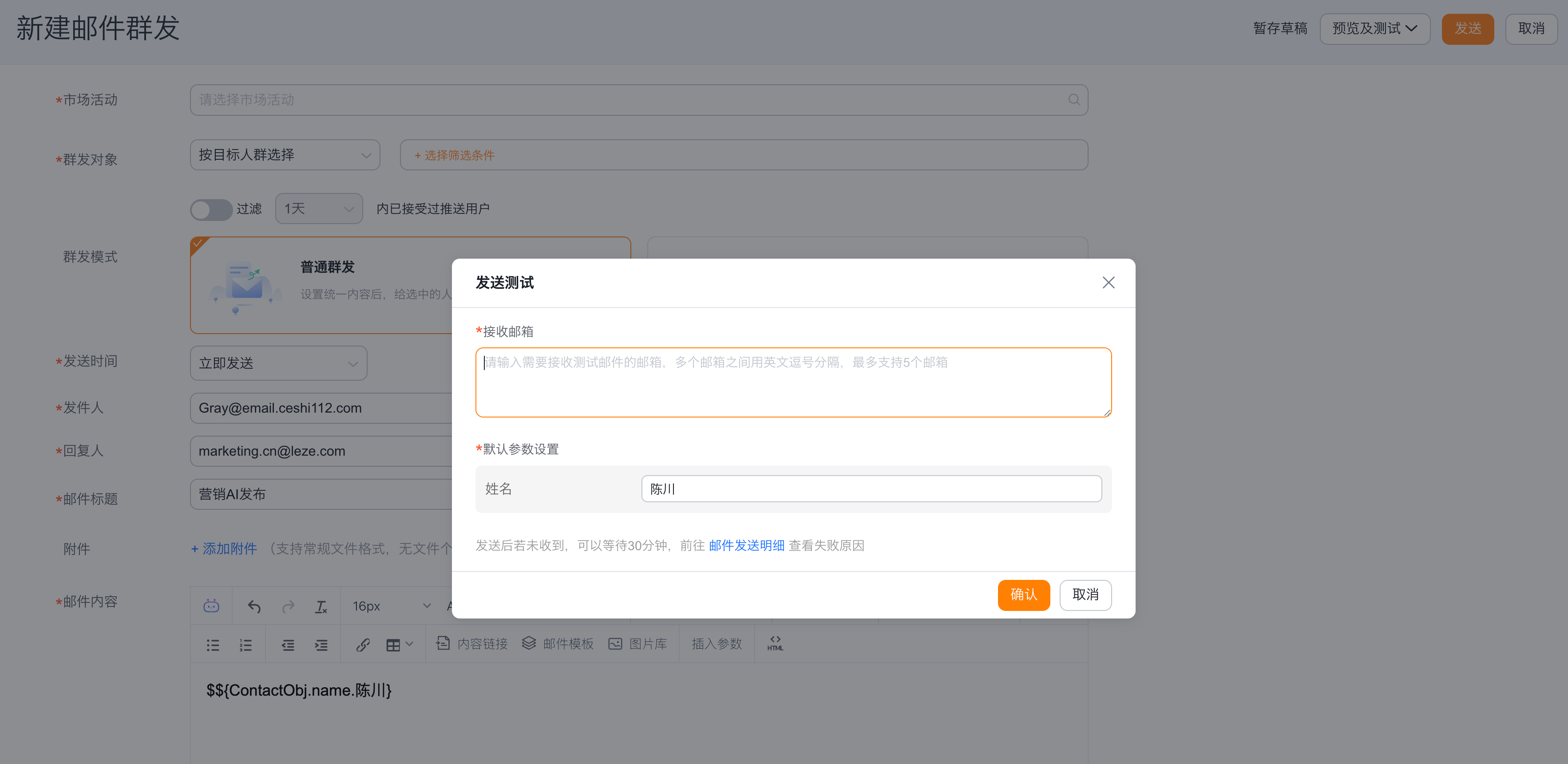Click the AI assistant robot icon
1568x764 pixels.
point(211,606)
